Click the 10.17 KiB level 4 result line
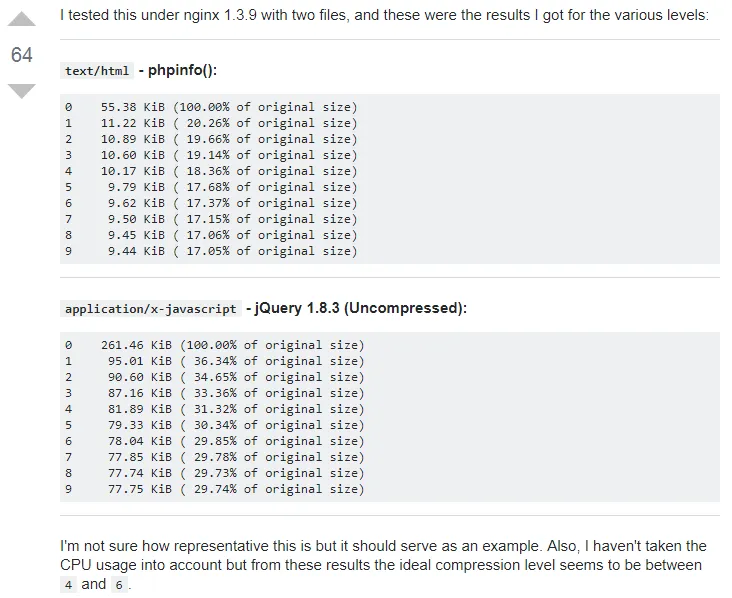The height and width of the screenshot is (598, 732). click(x=210, y=171)
